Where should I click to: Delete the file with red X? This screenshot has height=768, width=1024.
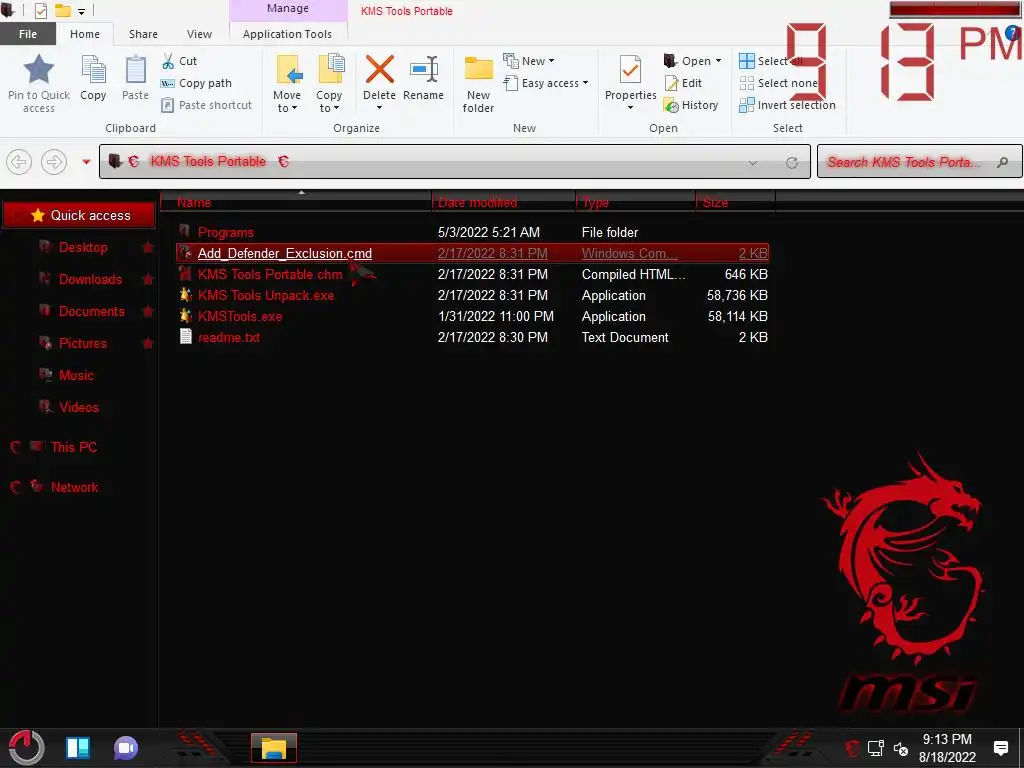coord(379,69)
